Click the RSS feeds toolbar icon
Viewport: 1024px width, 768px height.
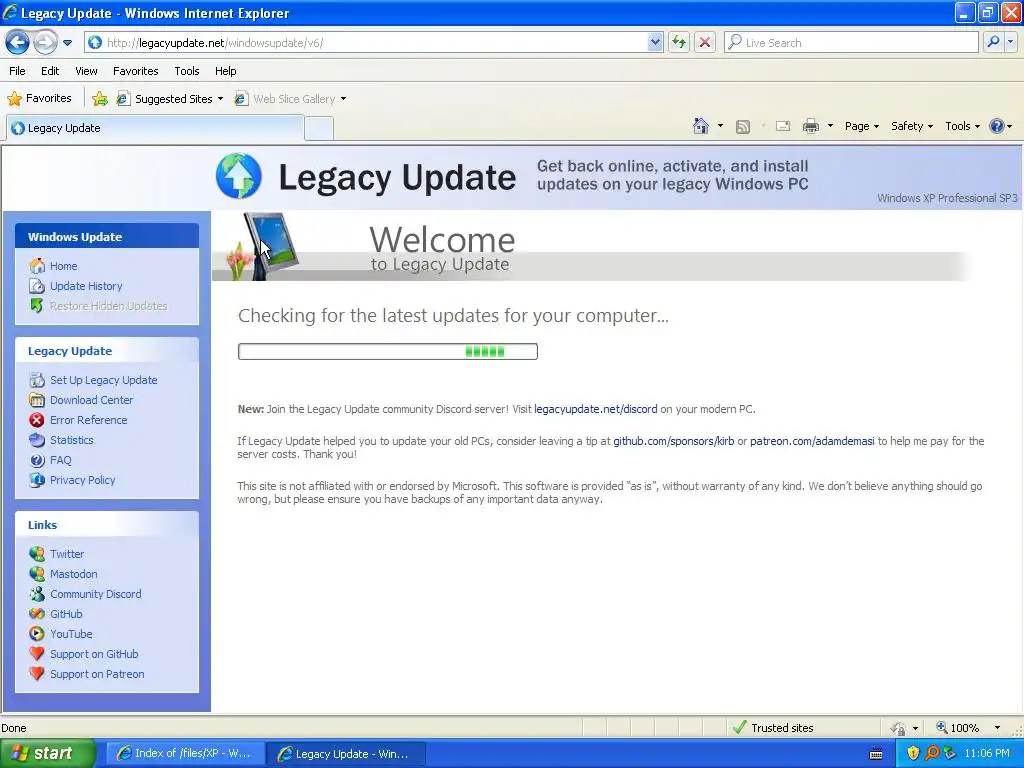point(743,127)
